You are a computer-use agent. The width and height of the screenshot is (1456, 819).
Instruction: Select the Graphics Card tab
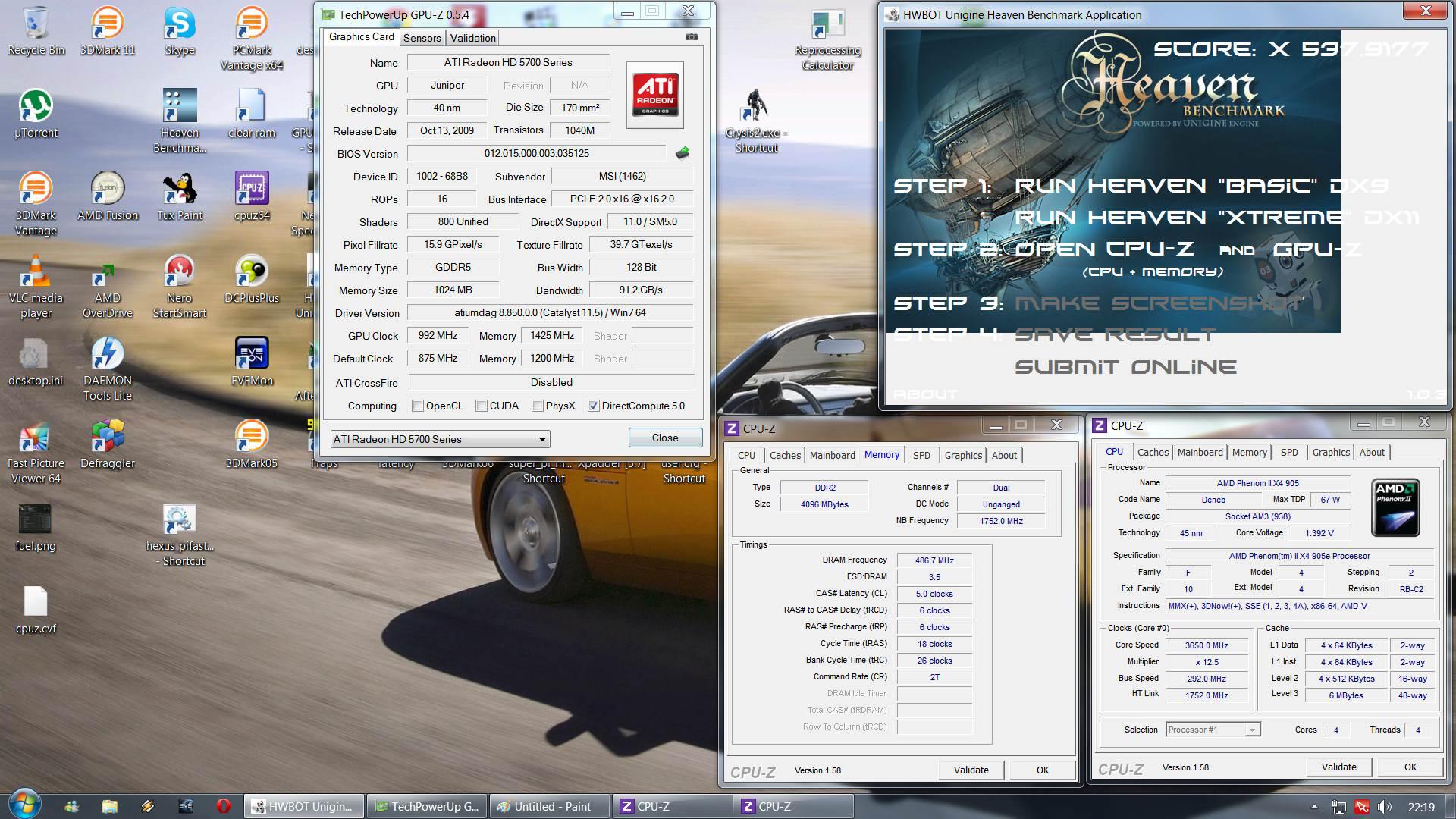pos(362,36)
